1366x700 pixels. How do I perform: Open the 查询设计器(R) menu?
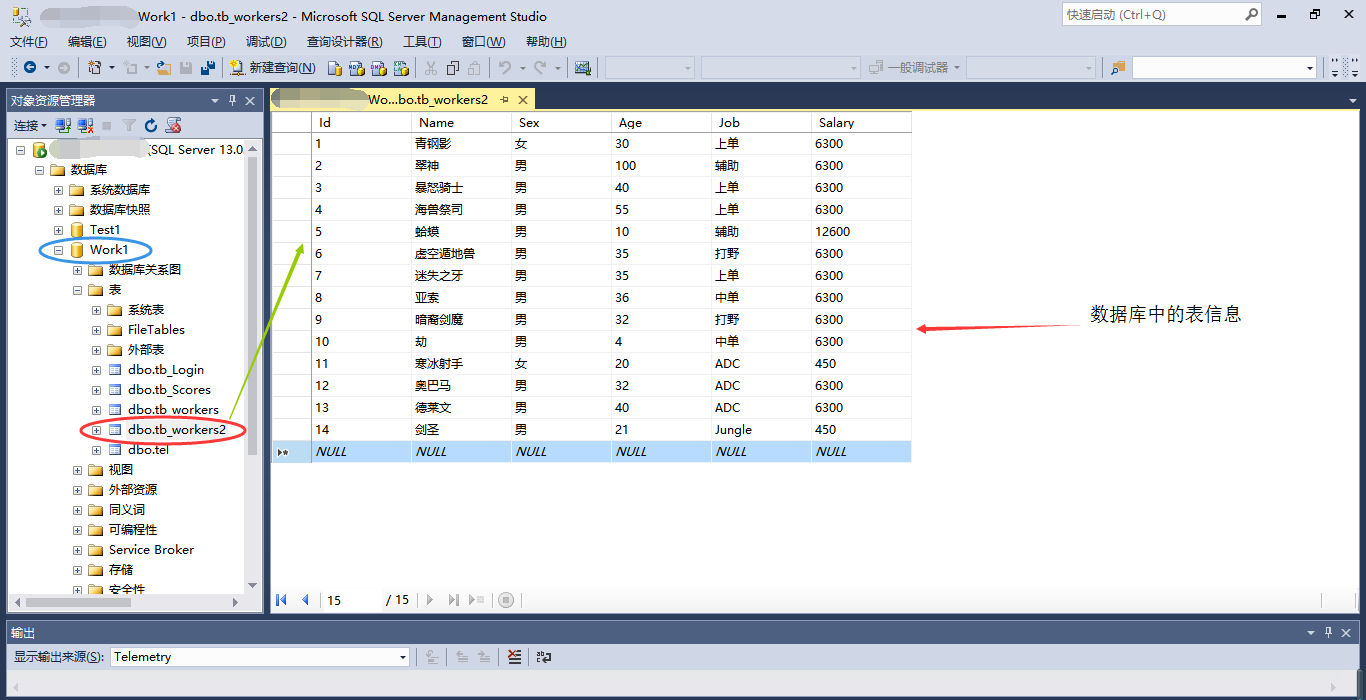(x=344, y=41)
